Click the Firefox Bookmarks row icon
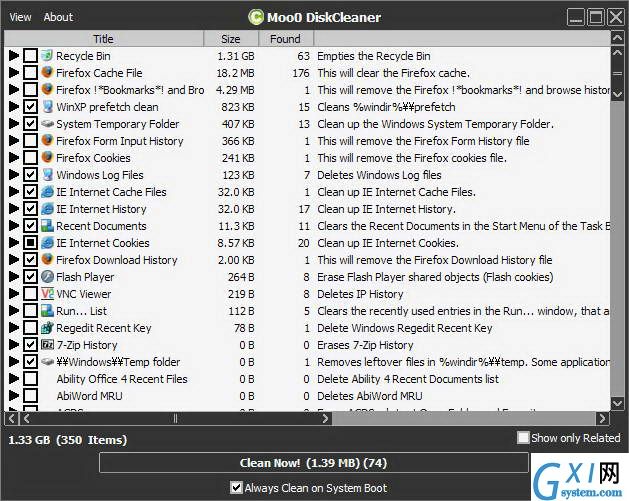 click(x=47, y=89)
